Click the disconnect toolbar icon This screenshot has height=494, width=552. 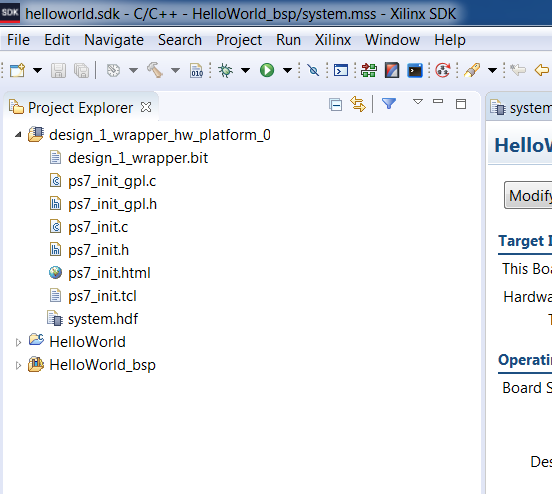pos(313,70)
